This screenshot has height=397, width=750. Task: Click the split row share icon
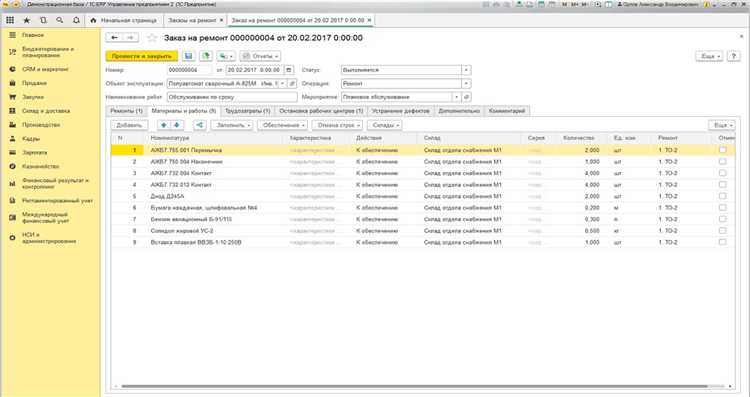click(199, 125)
